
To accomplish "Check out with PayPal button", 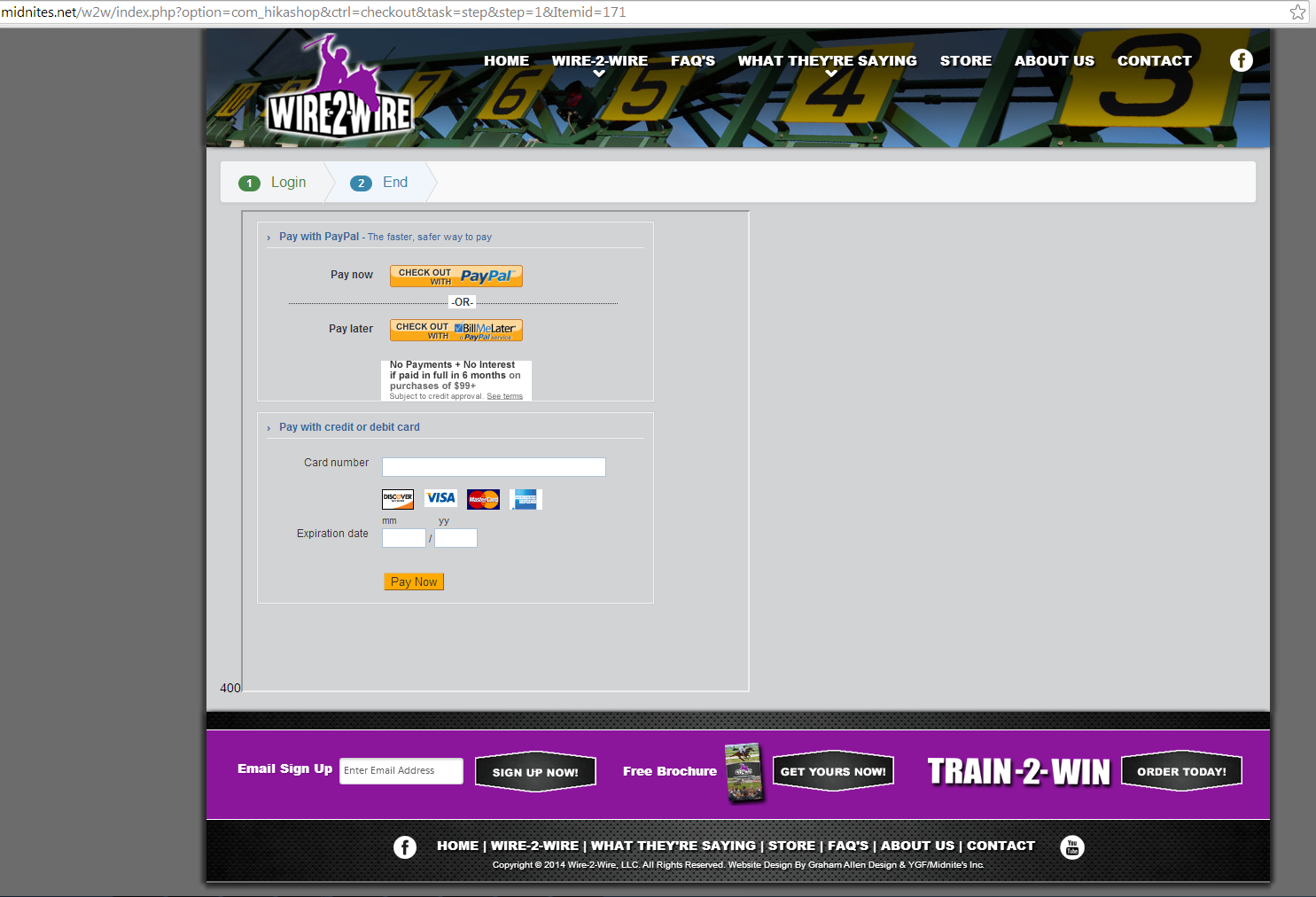I will [x=456, y=277].
